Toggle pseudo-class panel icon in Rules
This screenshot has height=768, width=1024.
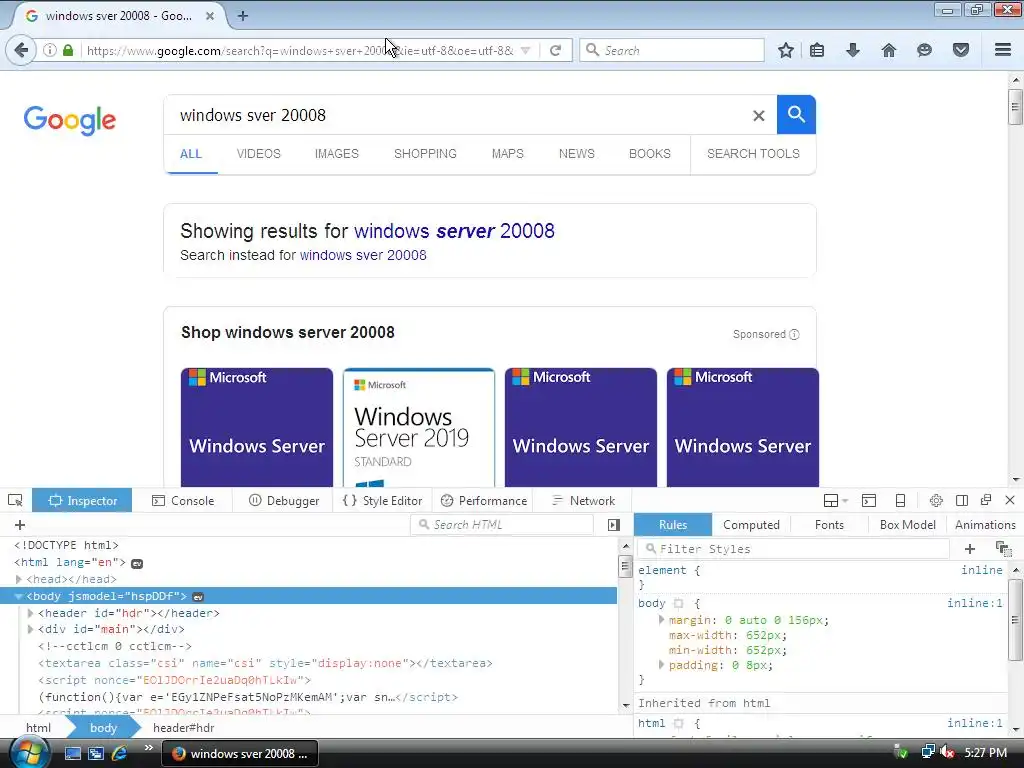click(x=1002, y=549)
